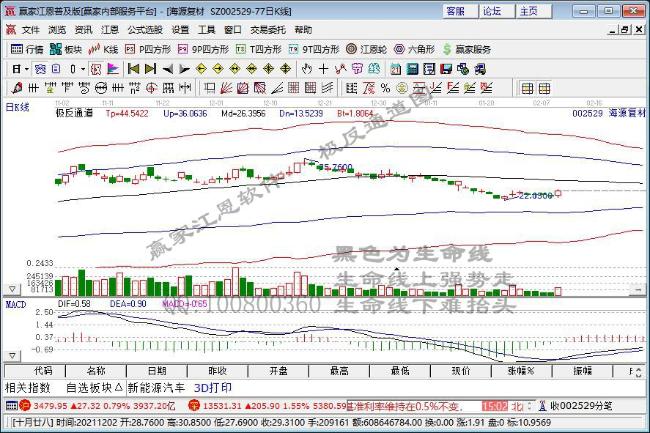Expand the 自选板块 triangle

(119, 387)
